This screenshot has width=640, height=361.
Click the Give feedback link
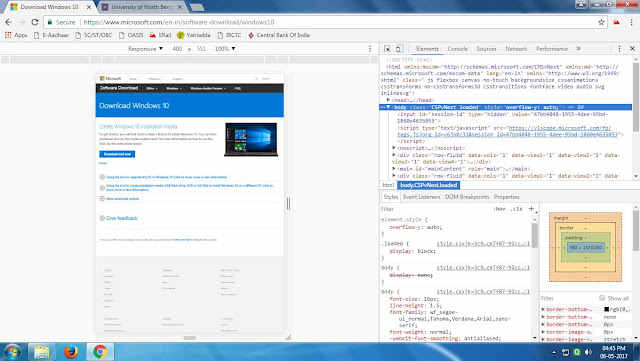(x=122, y=218)
